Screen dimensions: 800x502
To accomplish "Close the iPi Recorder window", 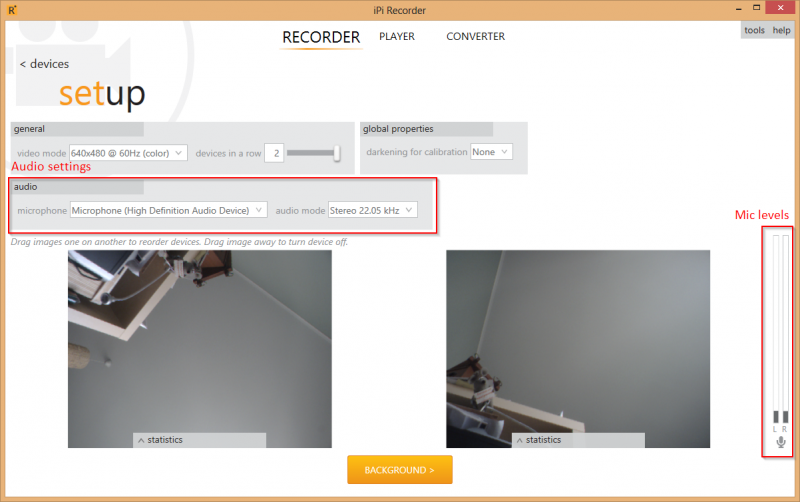I will [x=781, y=8].
